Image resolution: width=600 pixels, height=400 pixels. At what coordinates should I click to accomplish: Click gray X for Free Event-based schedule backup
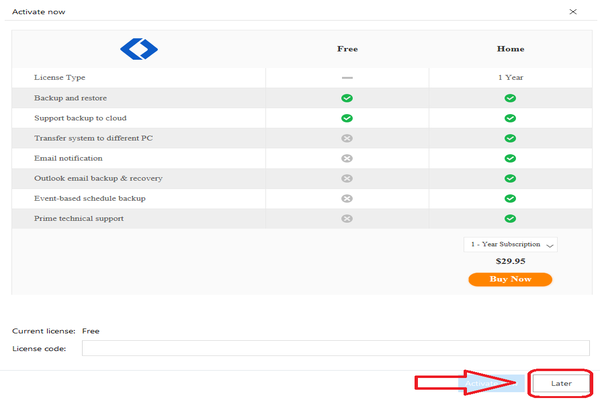(x=347, y=198)
